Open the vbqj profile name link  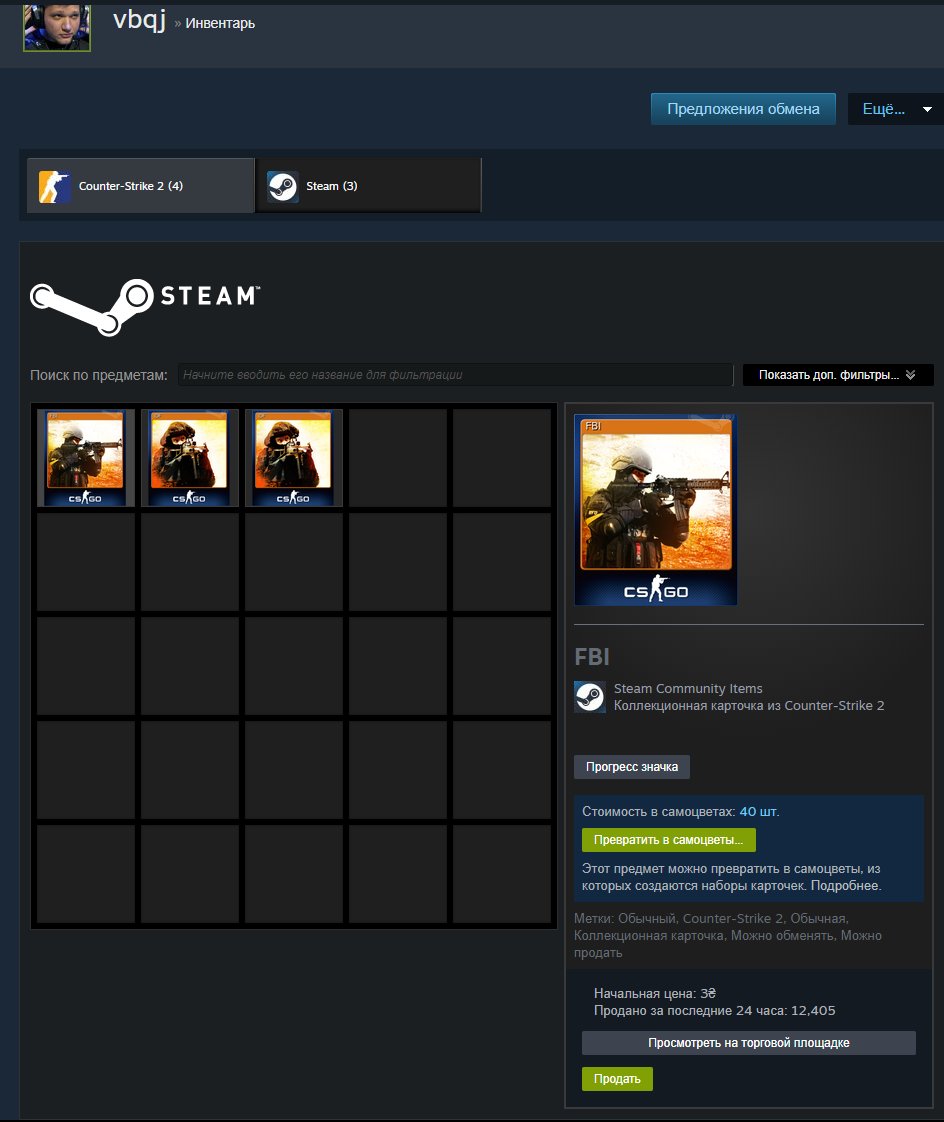click(139, 20)
